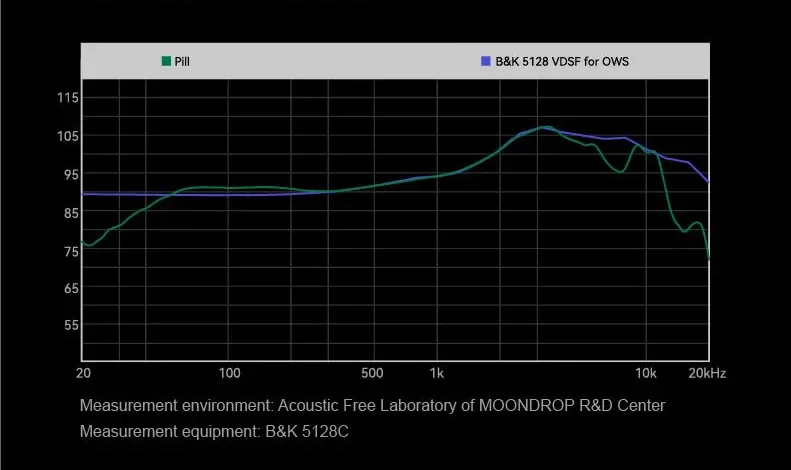Screen dimensions: 791x470
Task: Click the blue B&K 5128 legend square
Action: [486, 61]
